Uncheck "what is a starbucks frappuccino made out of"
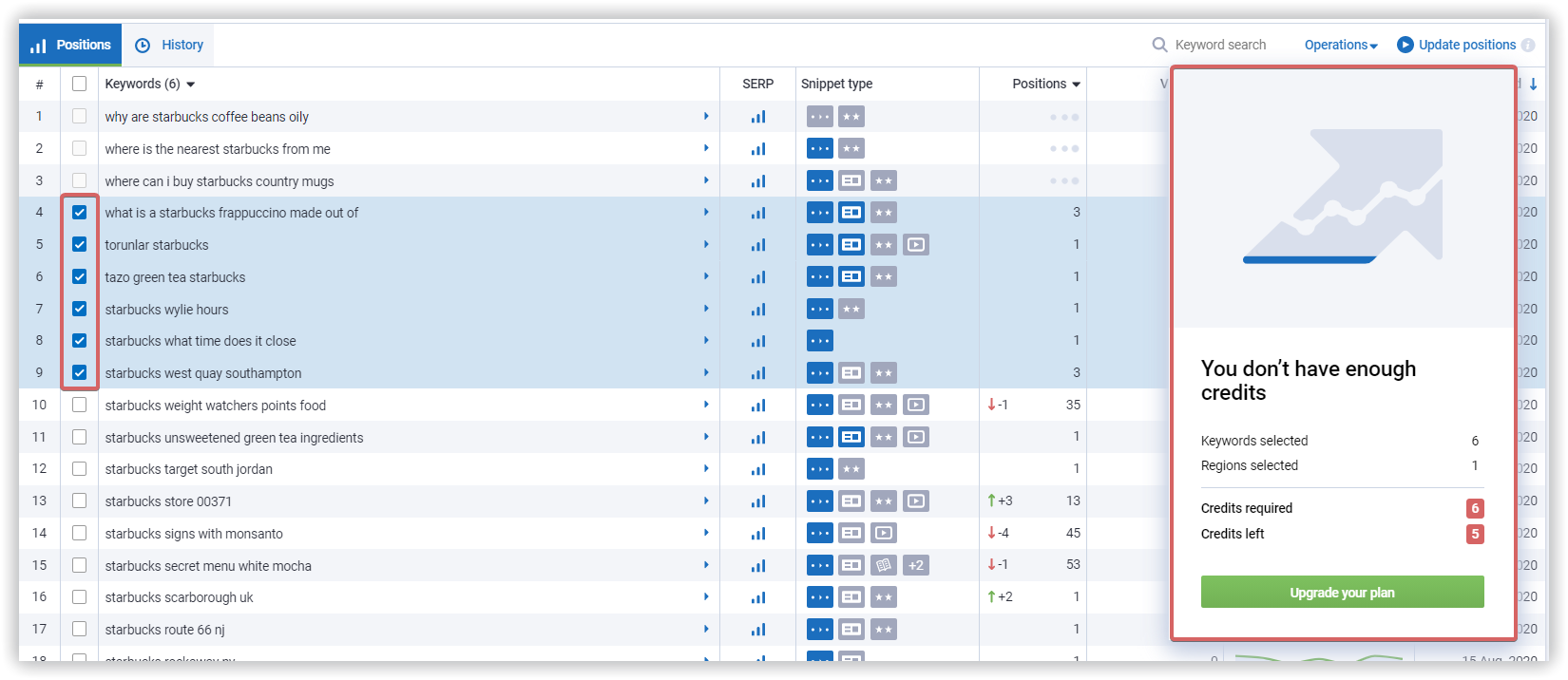The width and height of the screenshot is (1568, 680). tap(80, 213)
